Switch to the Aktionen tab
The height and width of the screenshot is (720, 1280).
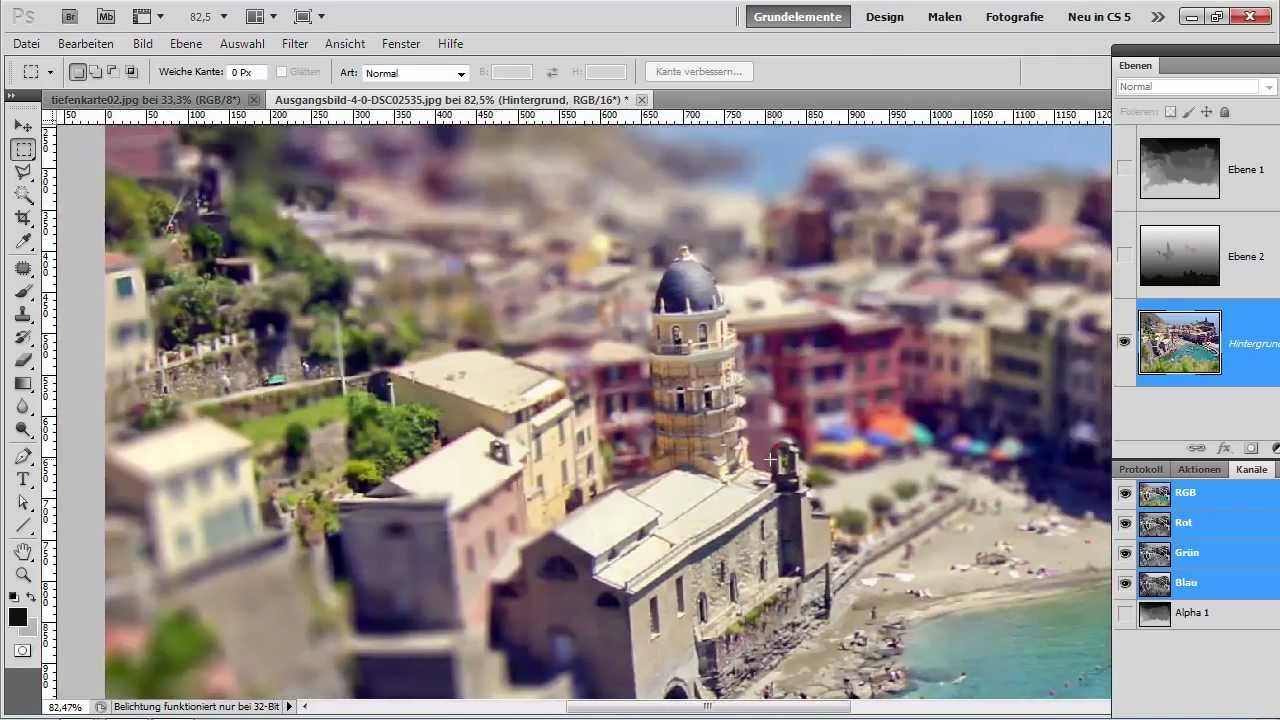tap(1199, 469)
